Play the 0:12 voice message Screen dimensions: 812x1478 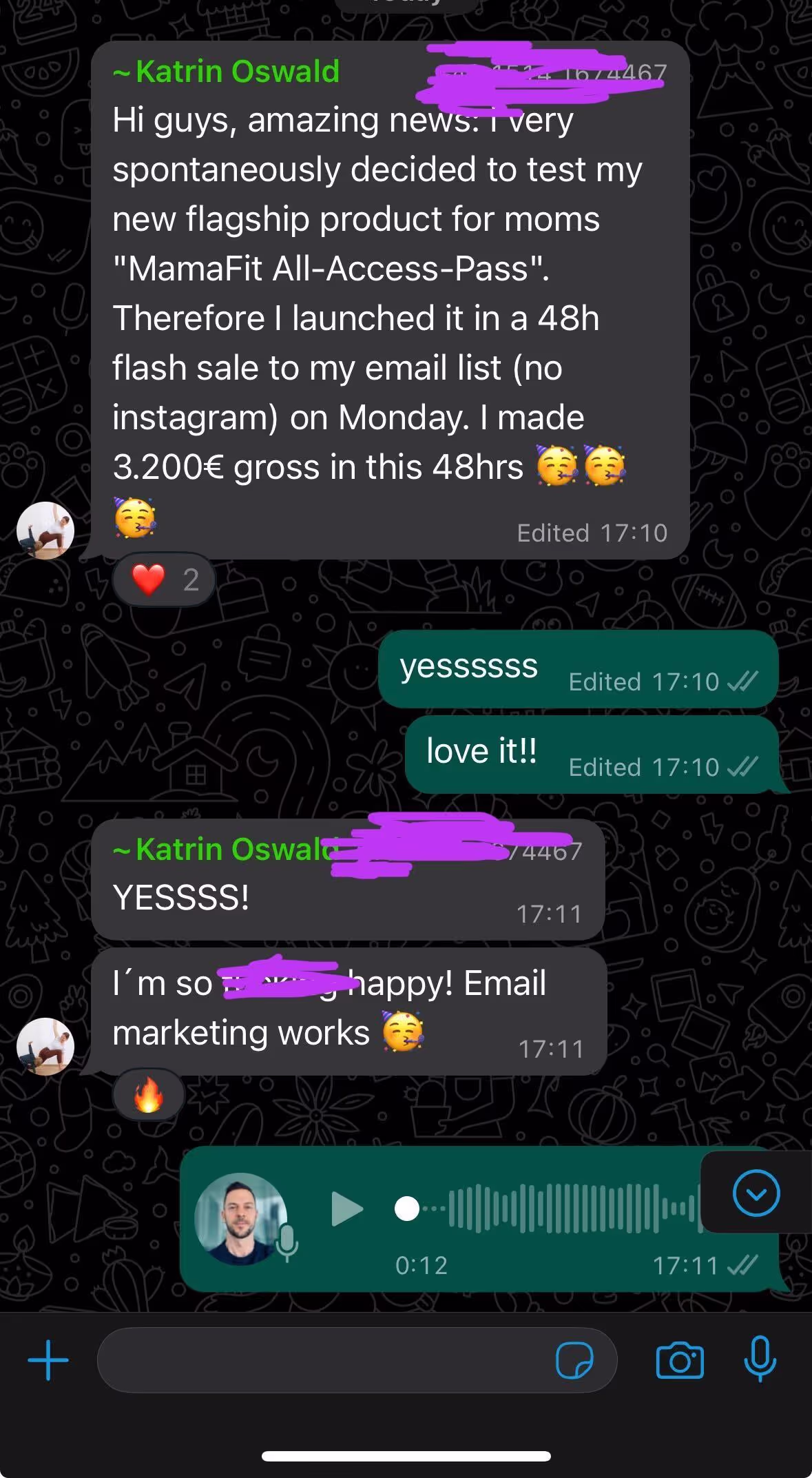pos(346,1209)
